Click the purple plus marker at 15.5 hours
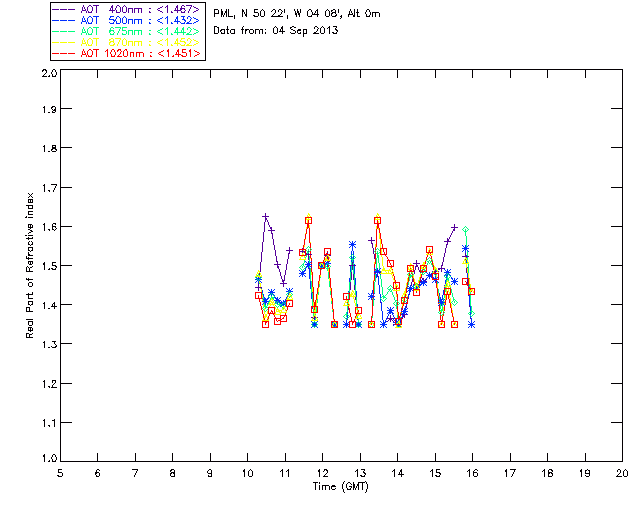This screenshot has height=512, width=640. tap(454, 227)
